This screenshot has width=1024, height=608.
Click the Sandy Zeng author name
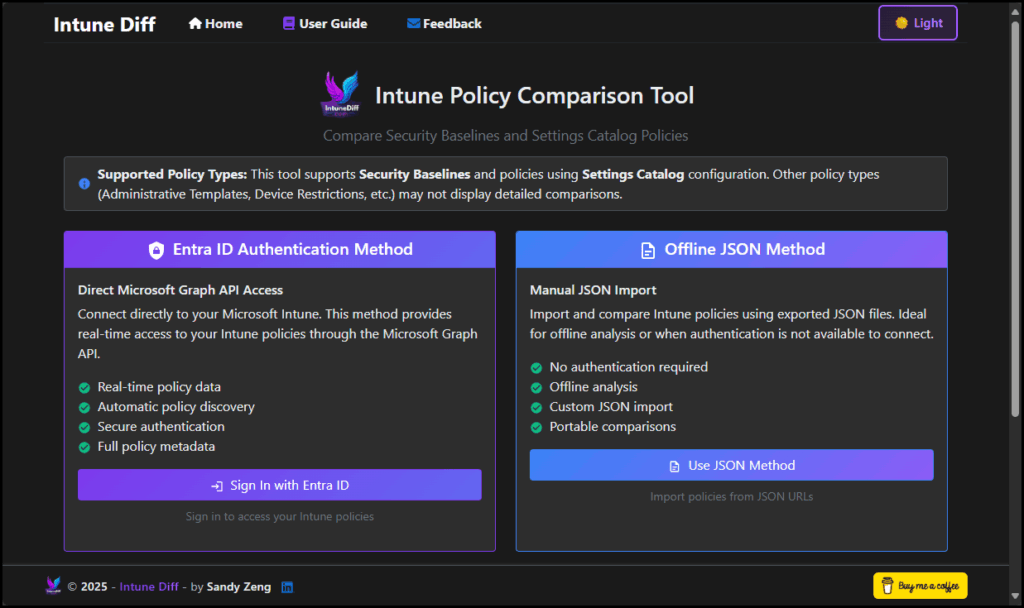[x=239, y=586]
